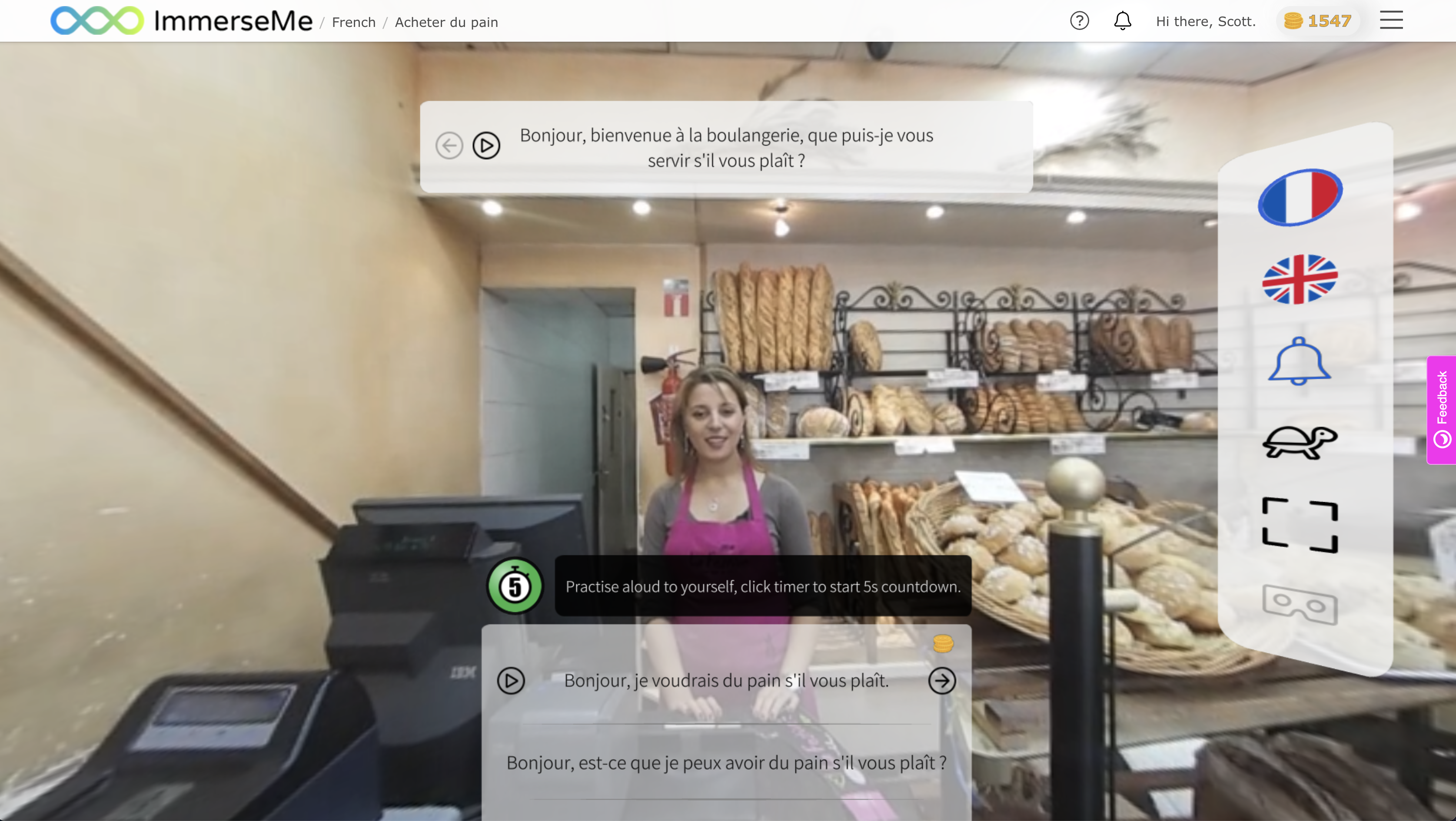
Task: Play audio for je voudrais du pain
Action: click(510, 681)
